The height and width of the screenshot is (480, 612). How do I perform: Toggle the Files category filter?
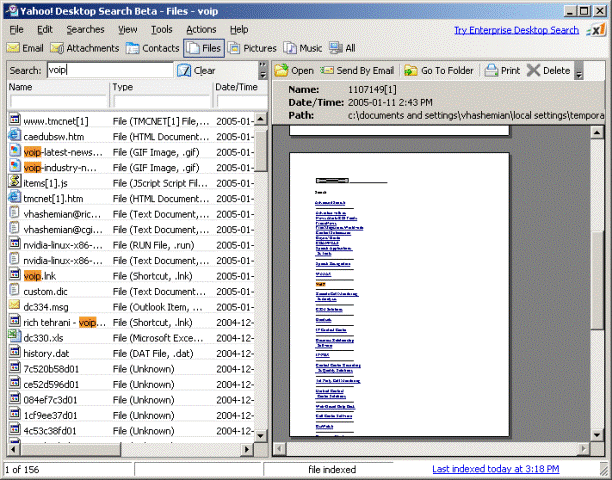203,48
